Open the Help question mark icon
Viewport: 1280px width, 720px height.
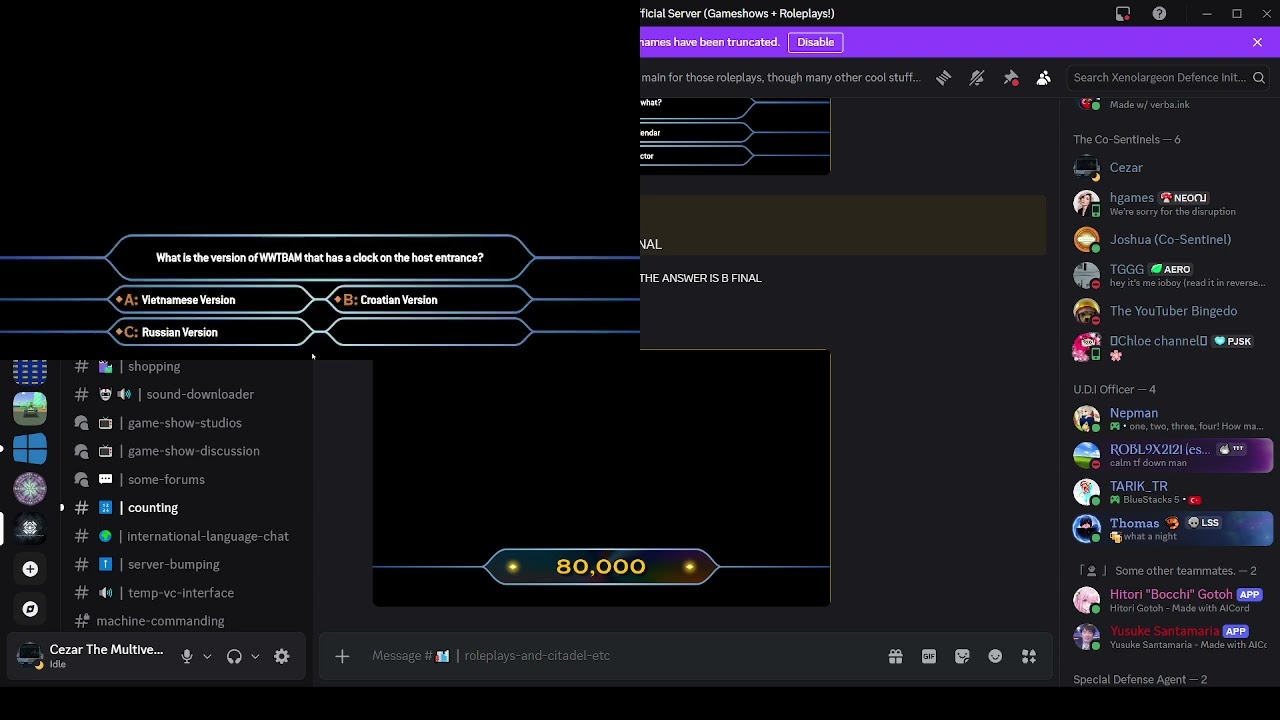tap(1159, 14)
